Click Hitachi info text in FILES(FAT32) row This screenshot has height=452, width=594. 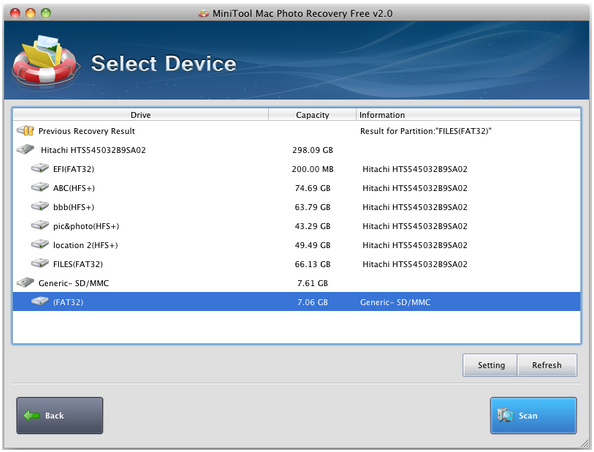click(x=415, y=264)
